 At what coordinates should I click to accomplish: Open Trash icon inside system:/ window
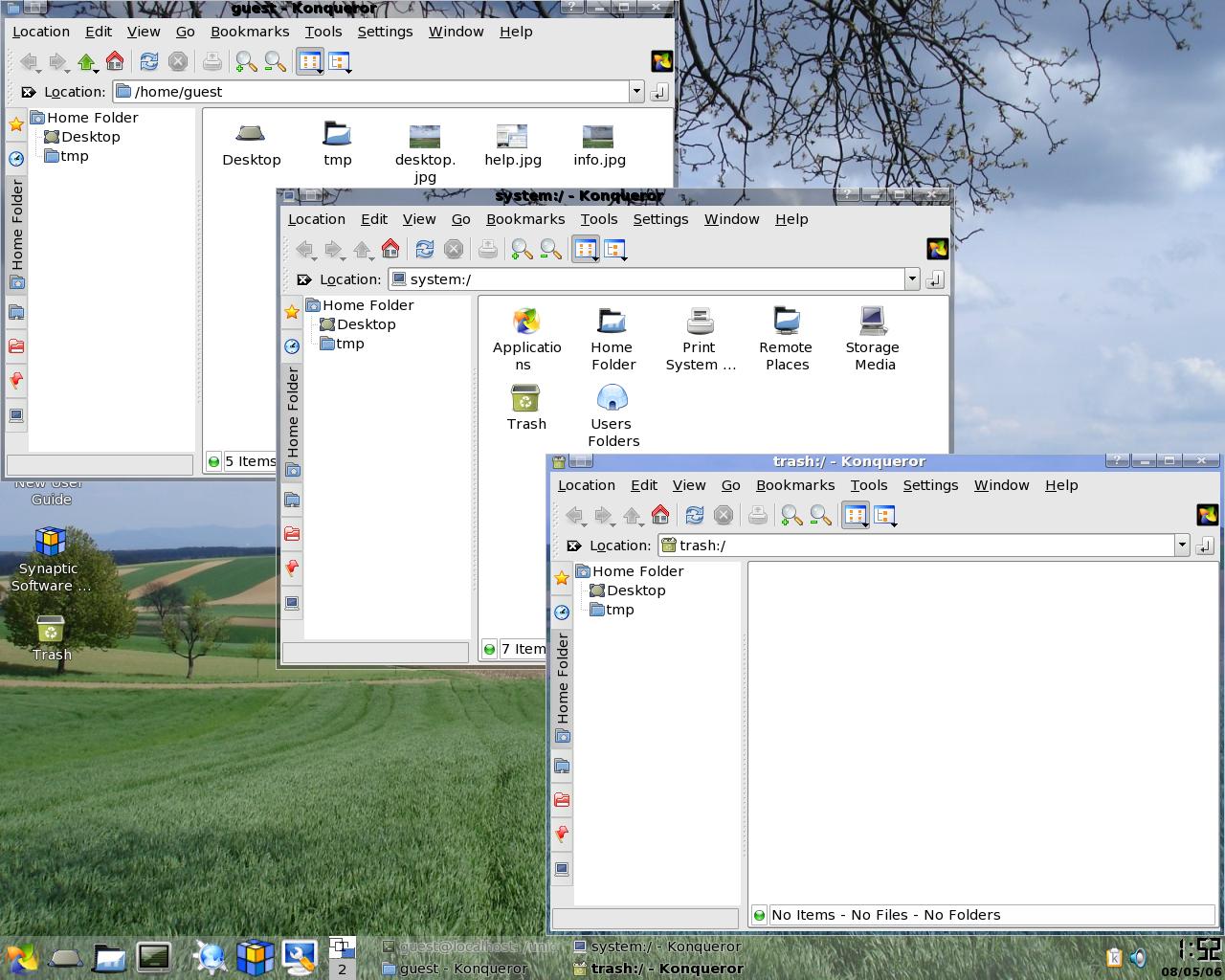point(526,408)
